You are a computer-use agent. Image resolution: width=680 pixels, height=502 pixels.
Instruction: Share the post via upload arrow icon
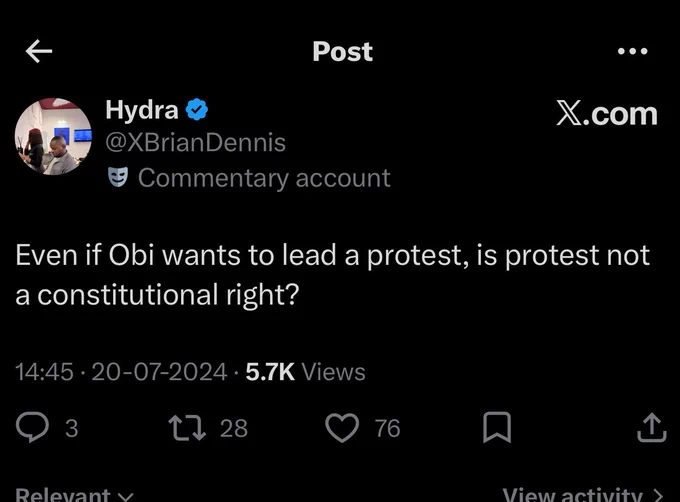pos(651,427)
